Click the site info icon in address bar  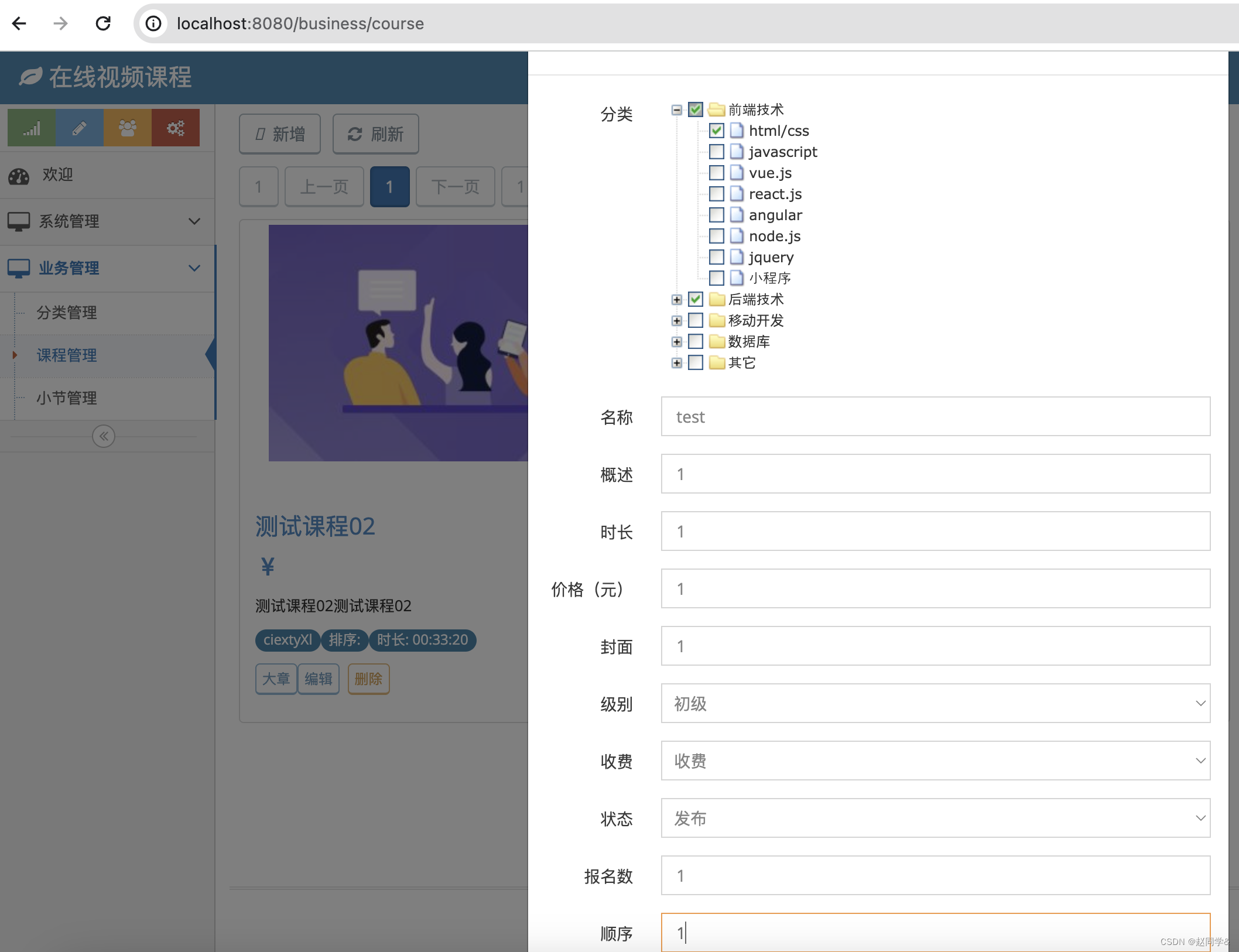click(x=153, y=23)
